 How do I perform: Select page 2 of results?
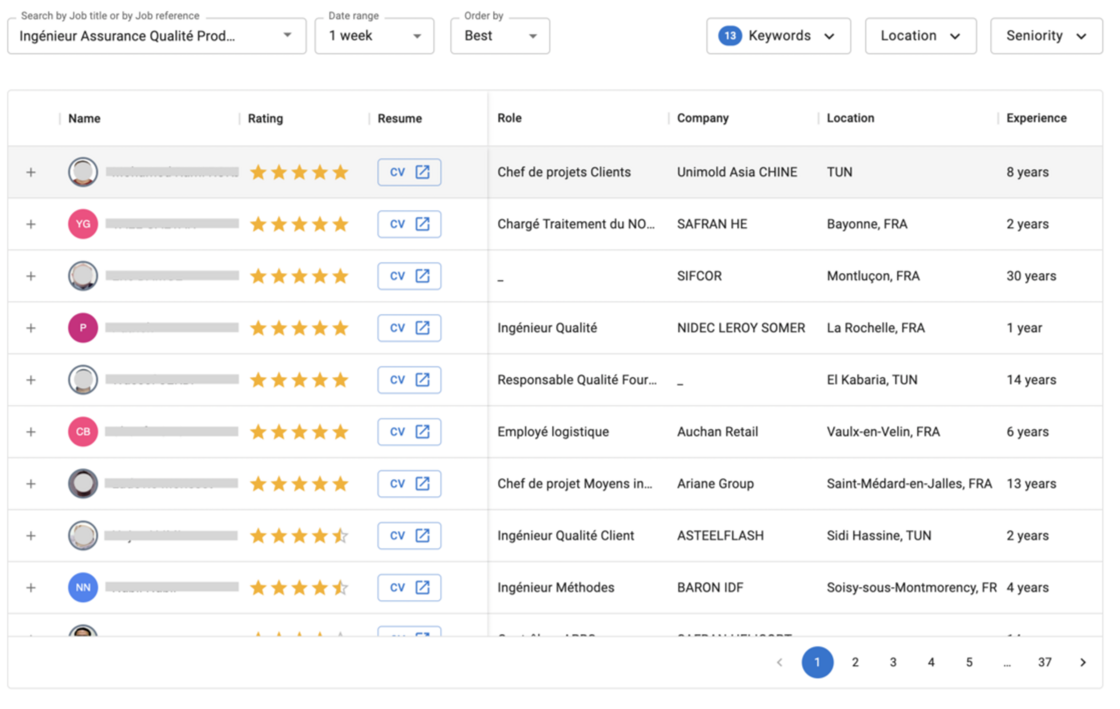click(x=855, y=662)
